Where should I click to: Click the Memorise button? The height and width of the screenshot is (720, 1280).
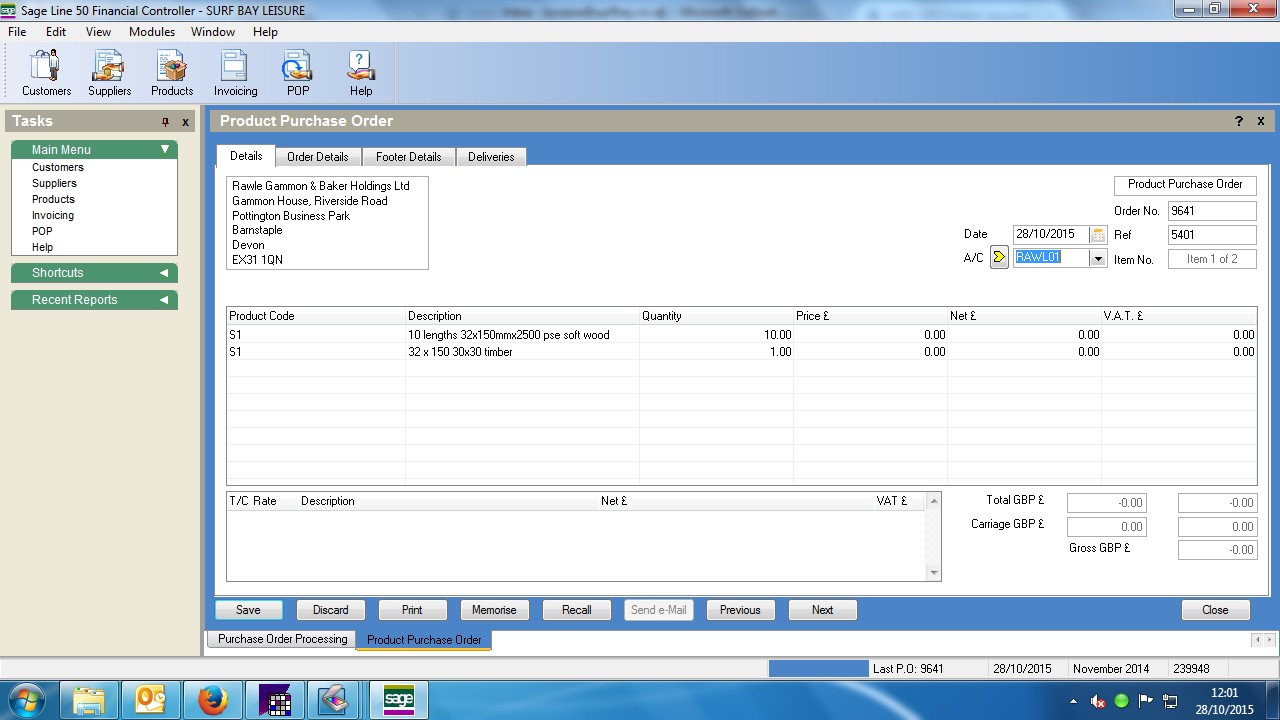(x=494, y=610)
